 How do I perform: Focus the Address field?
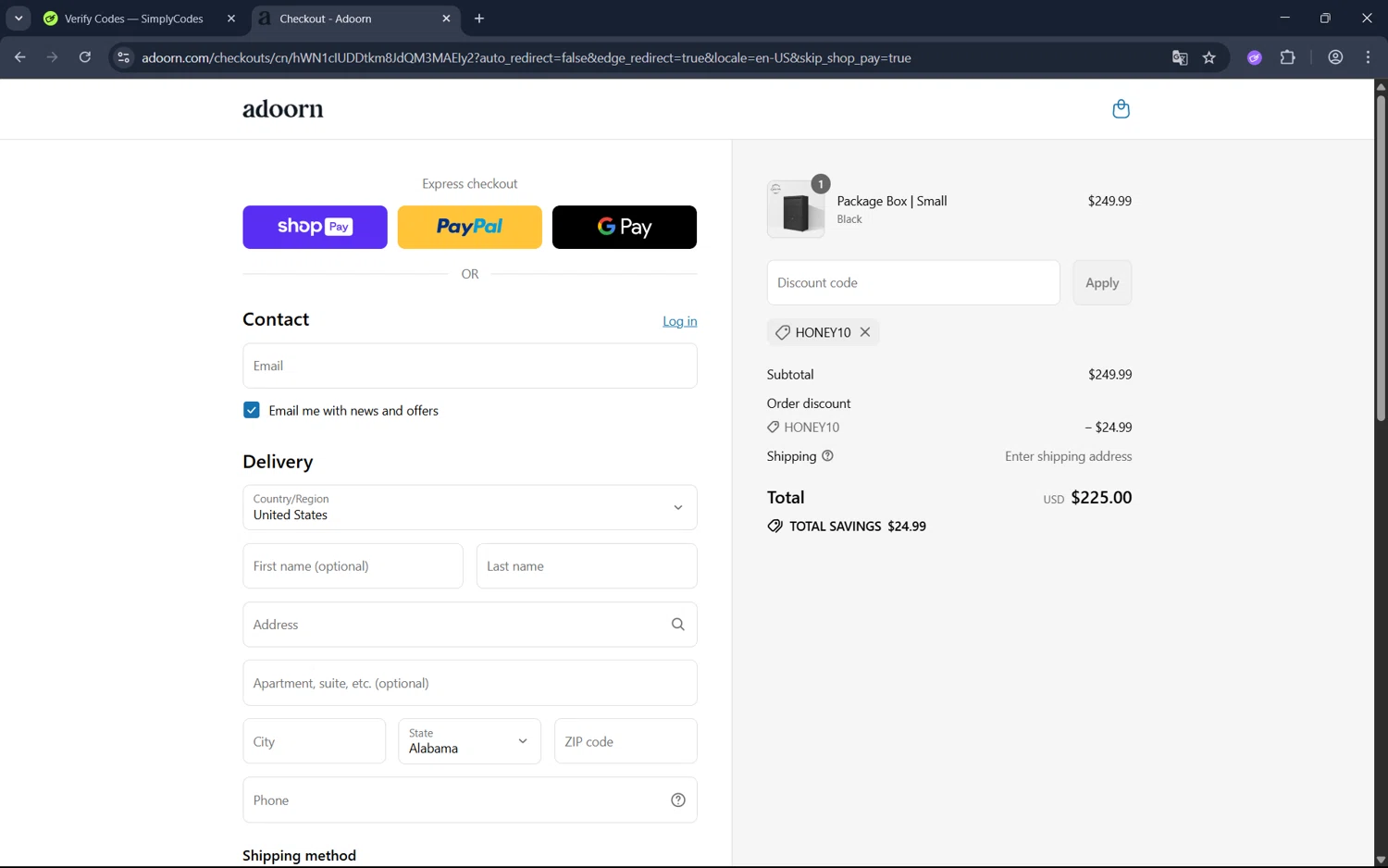click(470, 625)
